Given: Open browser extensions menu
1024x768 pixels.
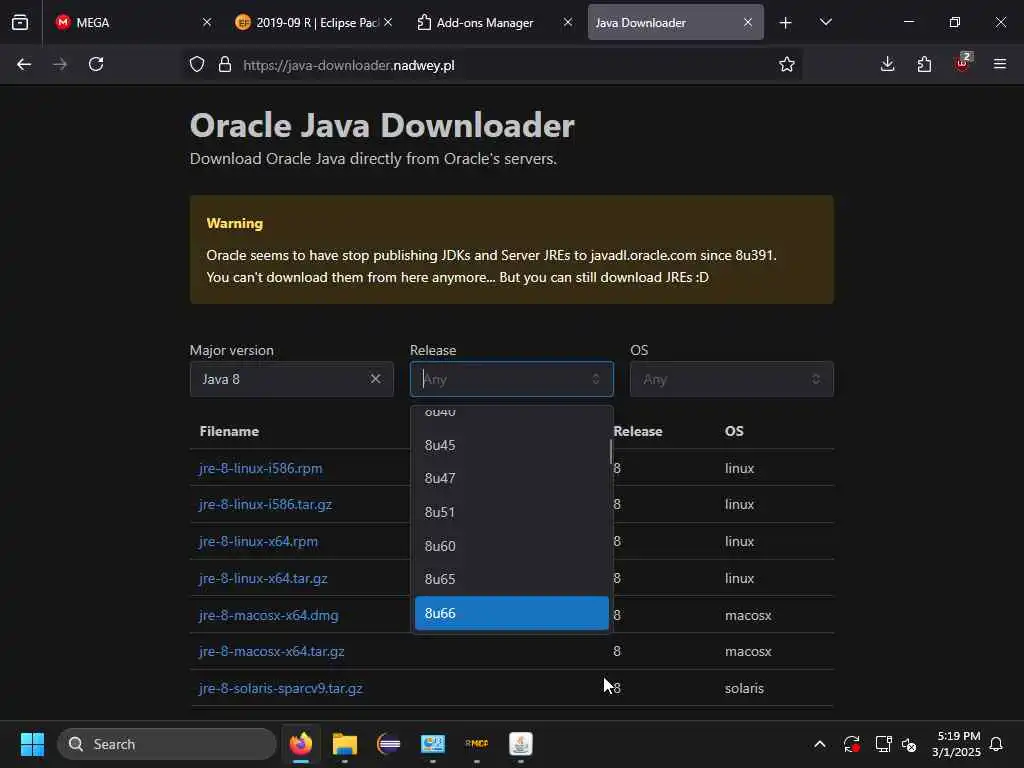Looking at the screenshot, I should [924, 64].
